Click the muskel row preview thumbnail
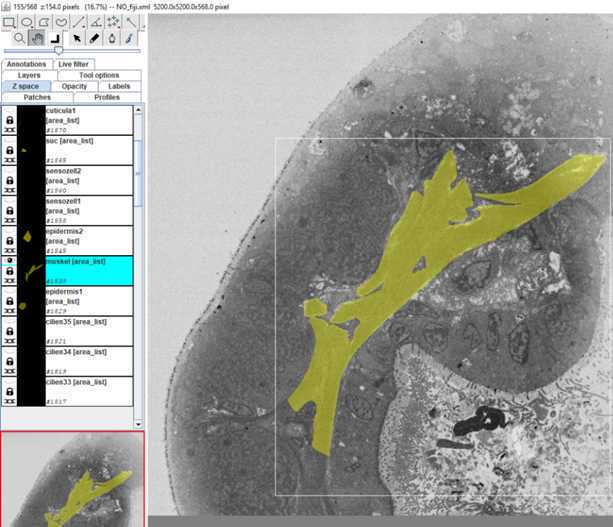 pyautogui.click(x=31, y=271)
